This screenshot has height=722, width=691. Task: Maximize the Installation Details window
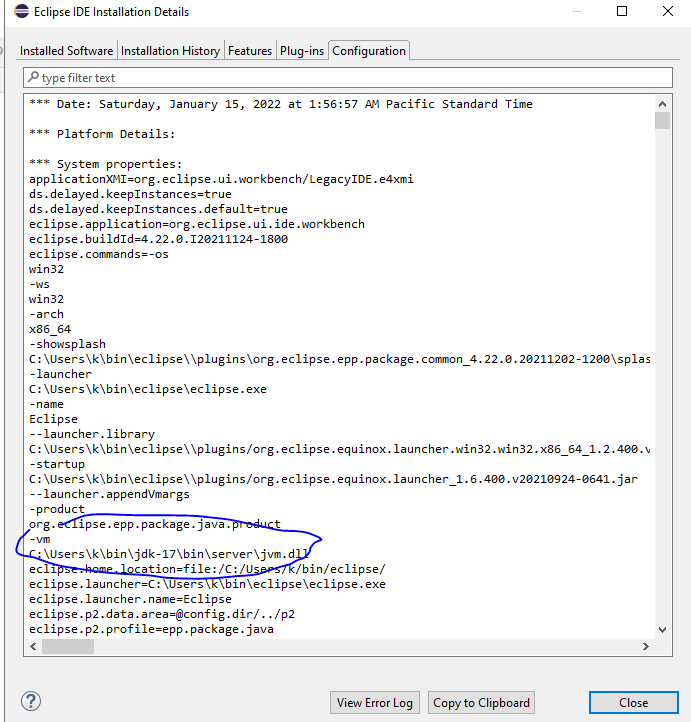[622, 11]
